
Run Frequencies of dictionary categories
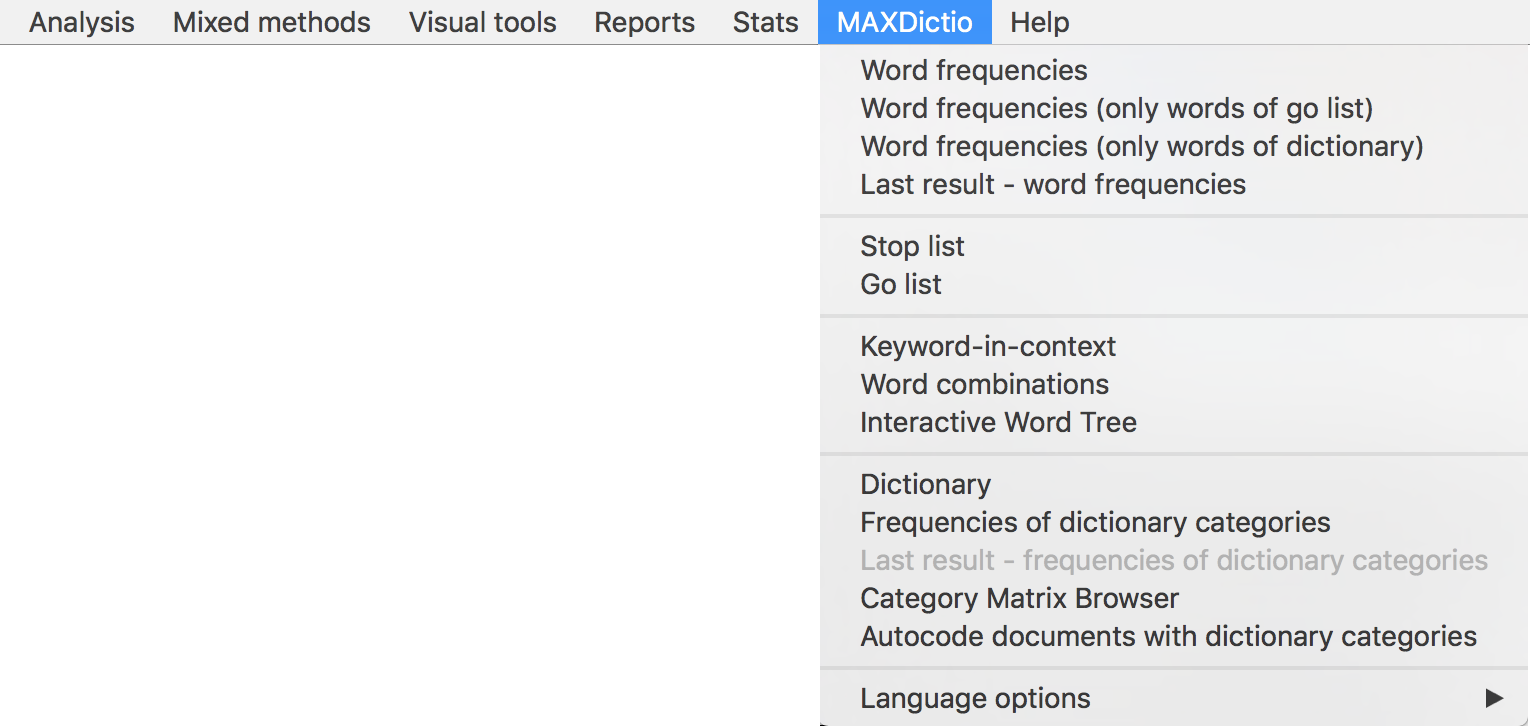1174,522
